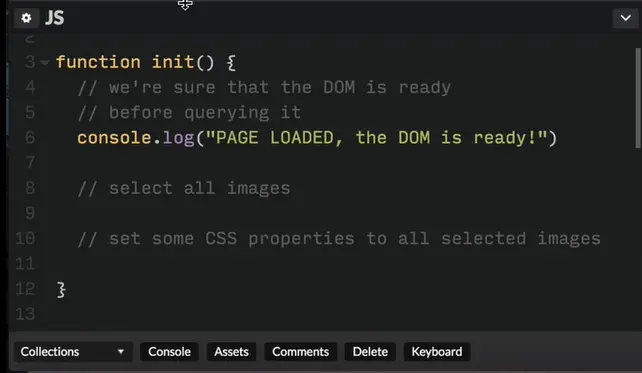This screenshot has width=642, height=373.
Task: Click line number 9 in the gutter
Action: point(30,213)
